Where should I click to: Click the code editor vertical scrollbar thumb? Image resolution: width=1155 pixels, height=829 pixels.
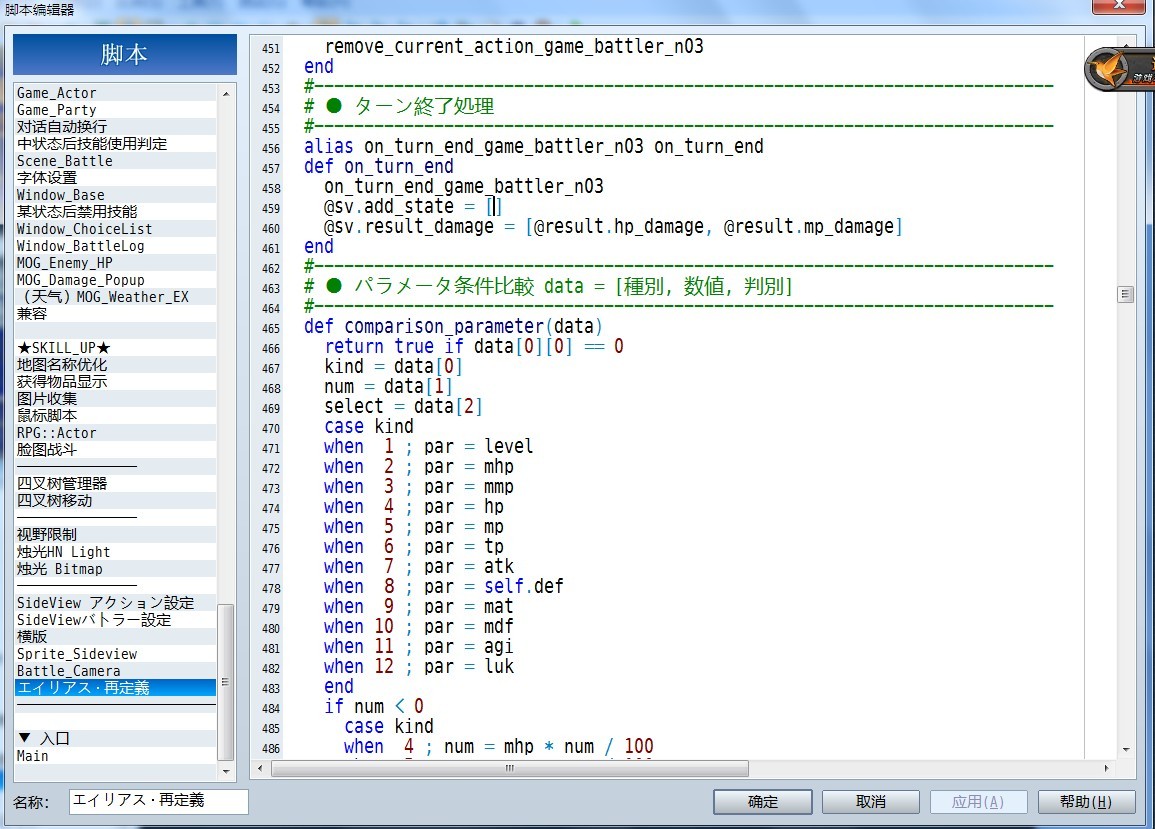[1125, 295]
